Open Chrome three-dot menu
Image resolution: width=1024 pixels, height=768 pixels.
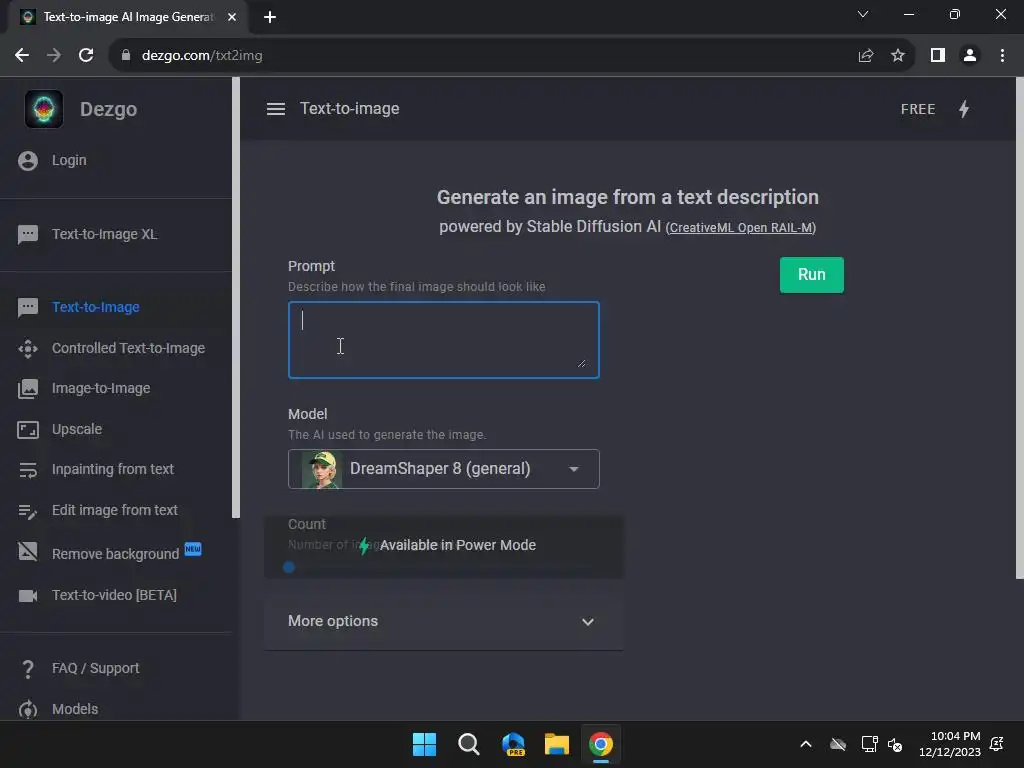[1002, 56]
